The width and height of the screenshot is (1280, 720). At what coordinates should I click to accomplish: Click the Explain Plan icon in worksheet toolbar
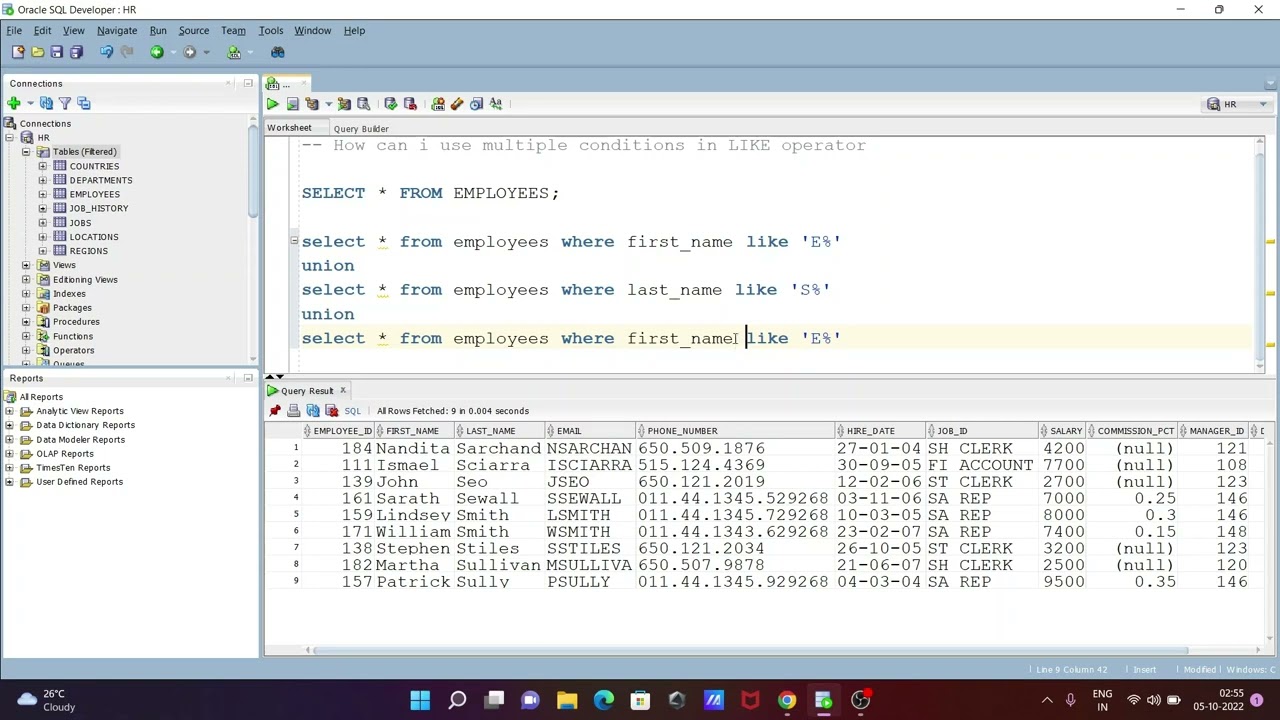(x=312, y=104)
